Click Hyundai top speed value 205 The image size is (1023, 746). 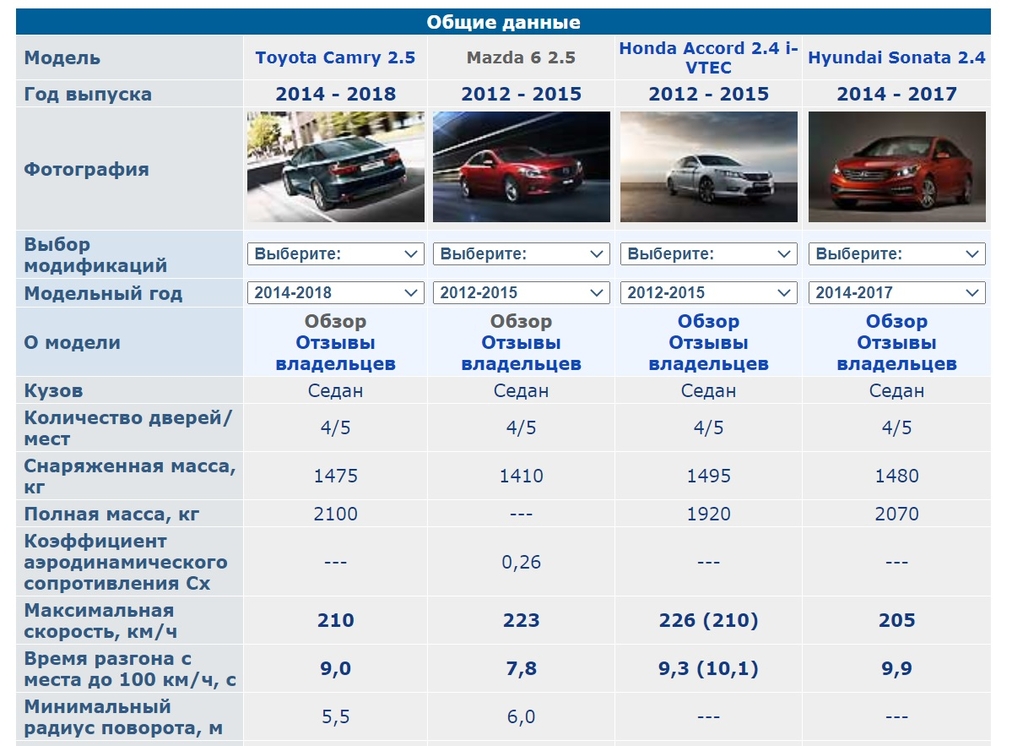(x=897, y=620)
